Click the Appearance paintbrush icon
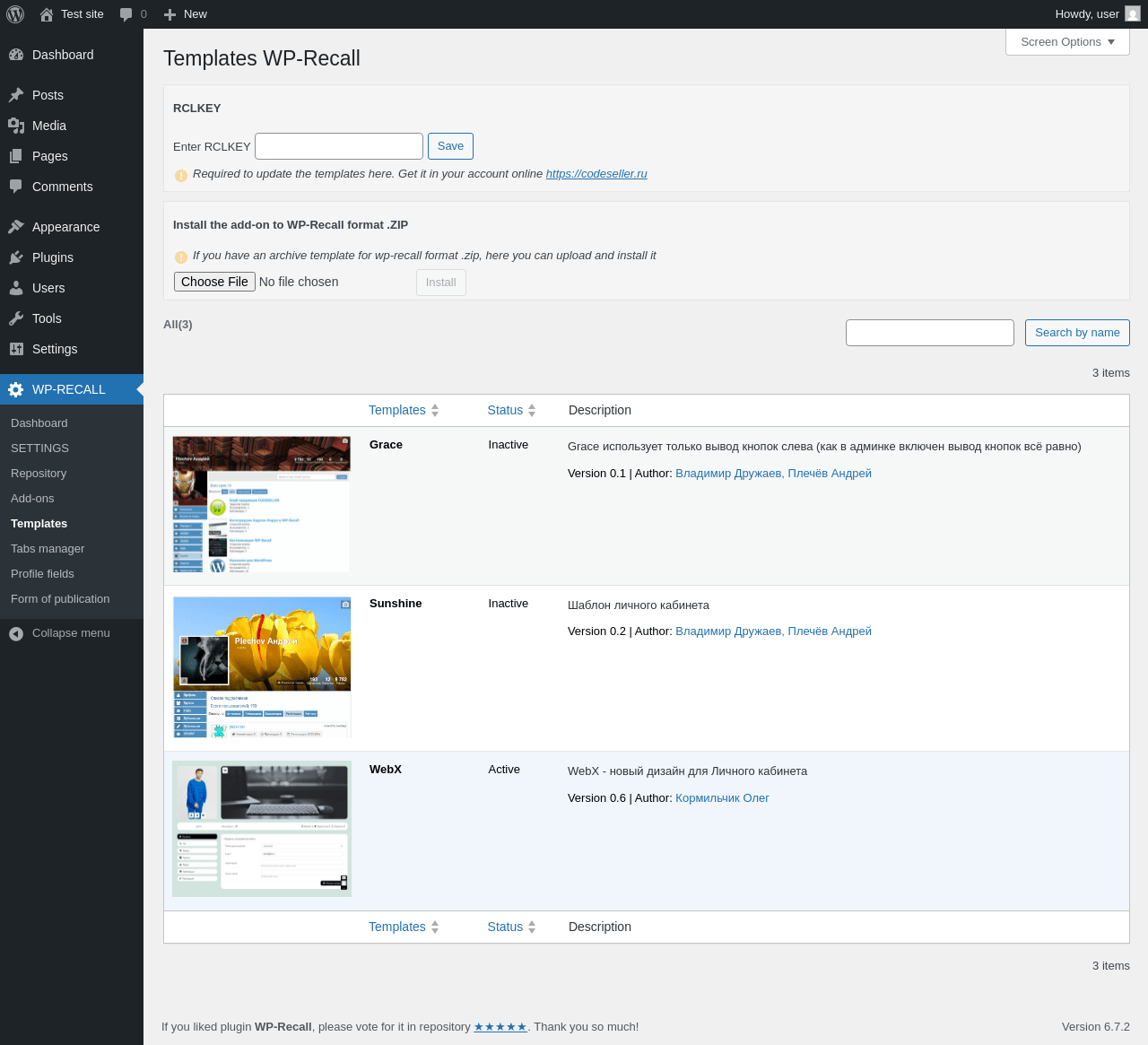This screenshot has height=1045, width=1148. coord(16,227)
